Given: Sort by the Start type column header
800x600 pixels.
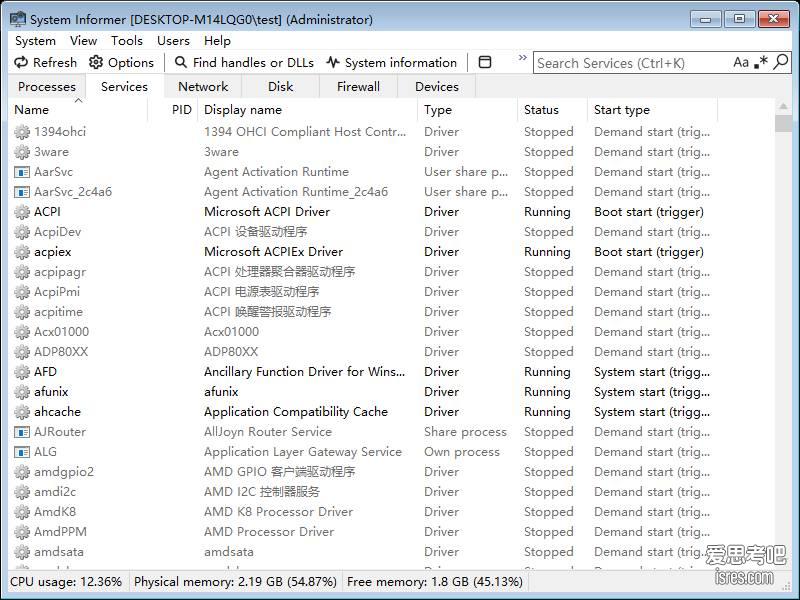Looking at the screenshot, I should (653, 110).
